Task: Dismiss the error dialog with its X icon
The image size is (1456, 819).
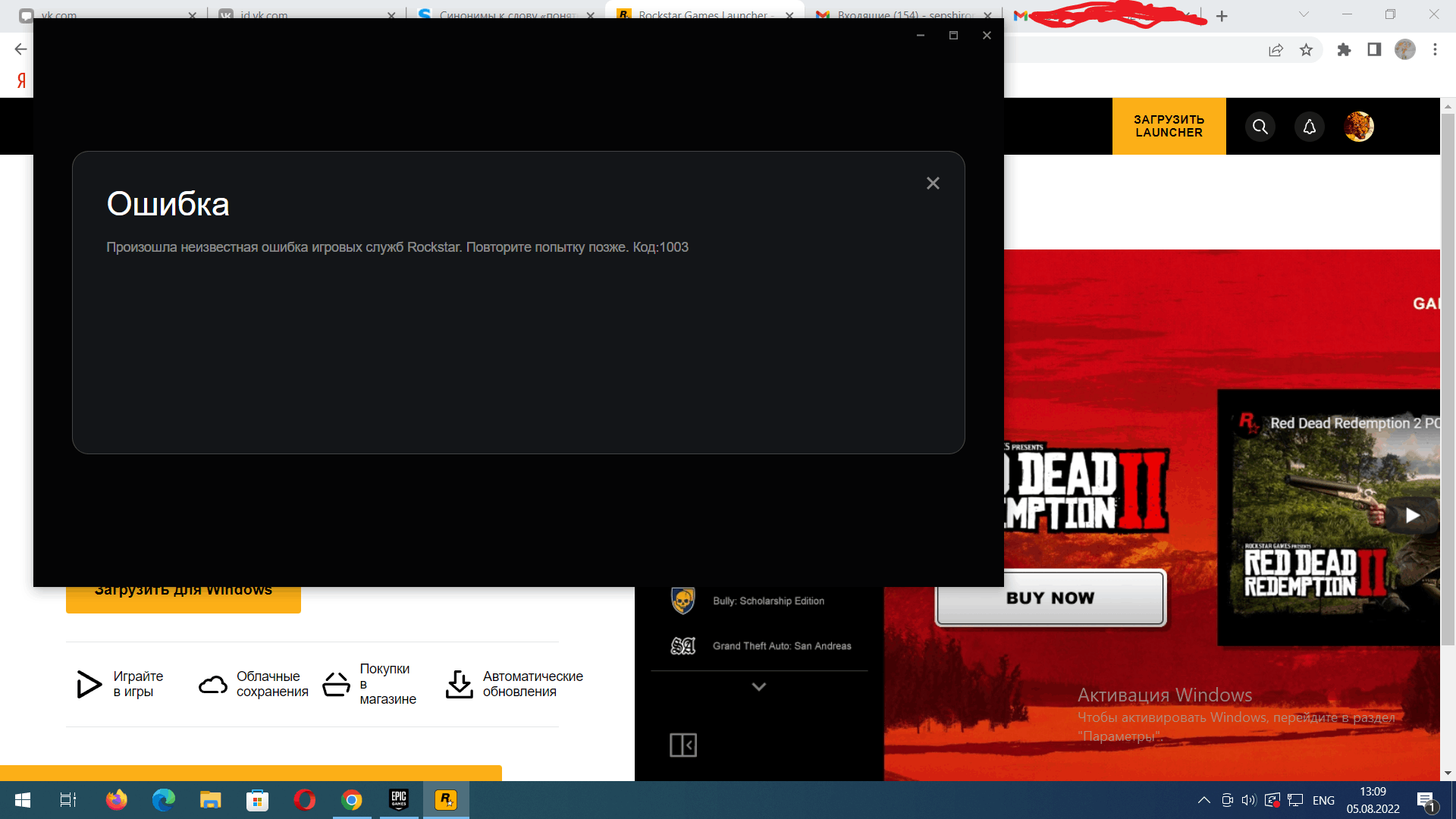Action: tap(933, 184)
